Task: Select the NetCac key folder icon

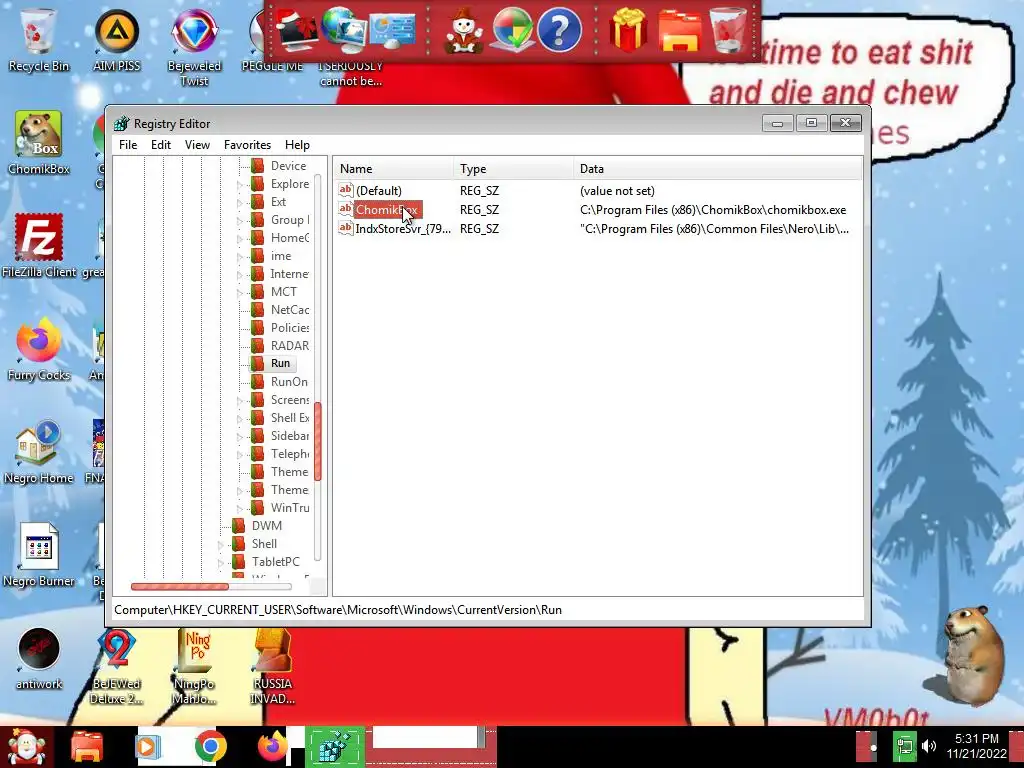Action: [258, 310]
